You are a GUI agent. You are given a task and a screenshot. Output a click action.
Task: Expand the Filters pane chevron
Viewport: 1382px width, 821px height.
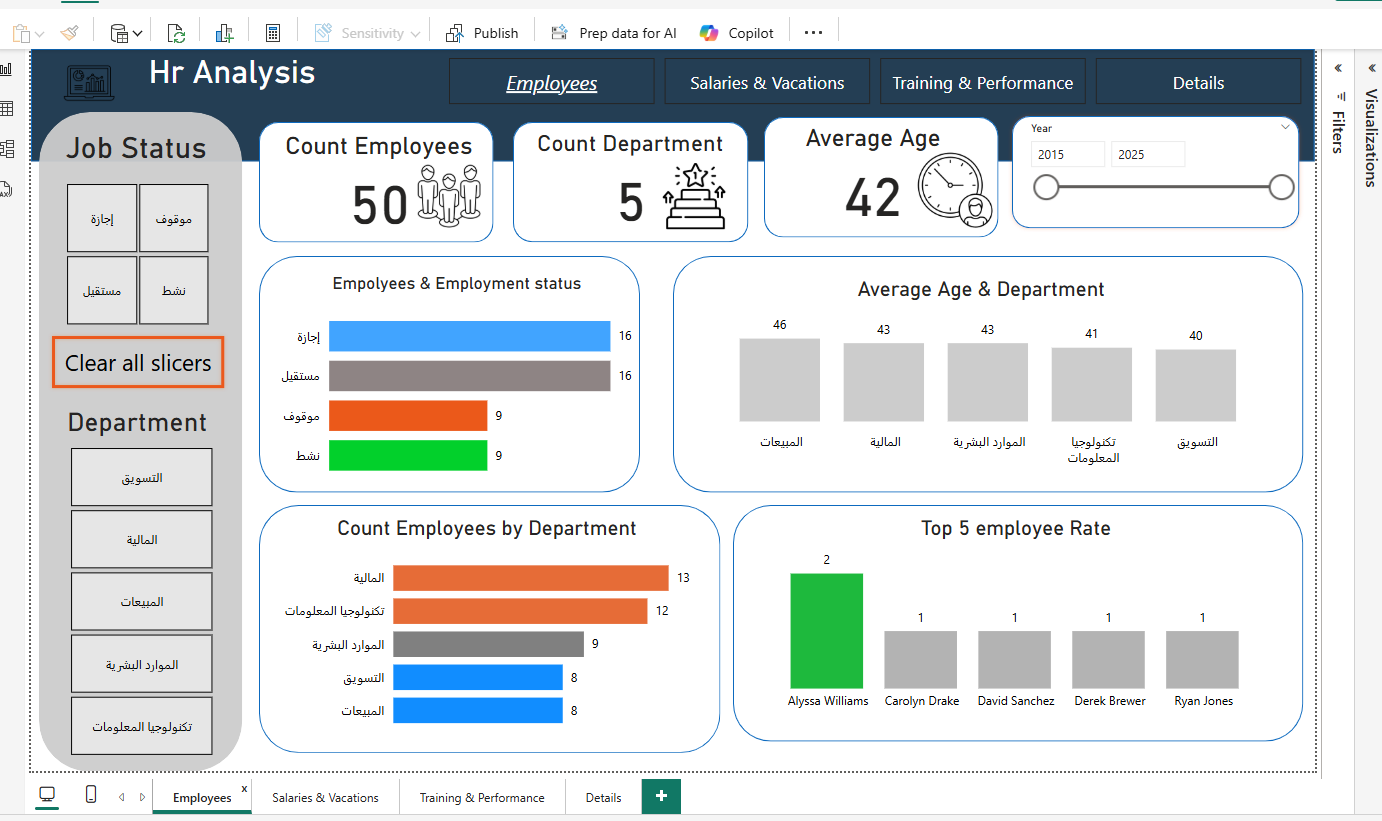coord(1337,68)
